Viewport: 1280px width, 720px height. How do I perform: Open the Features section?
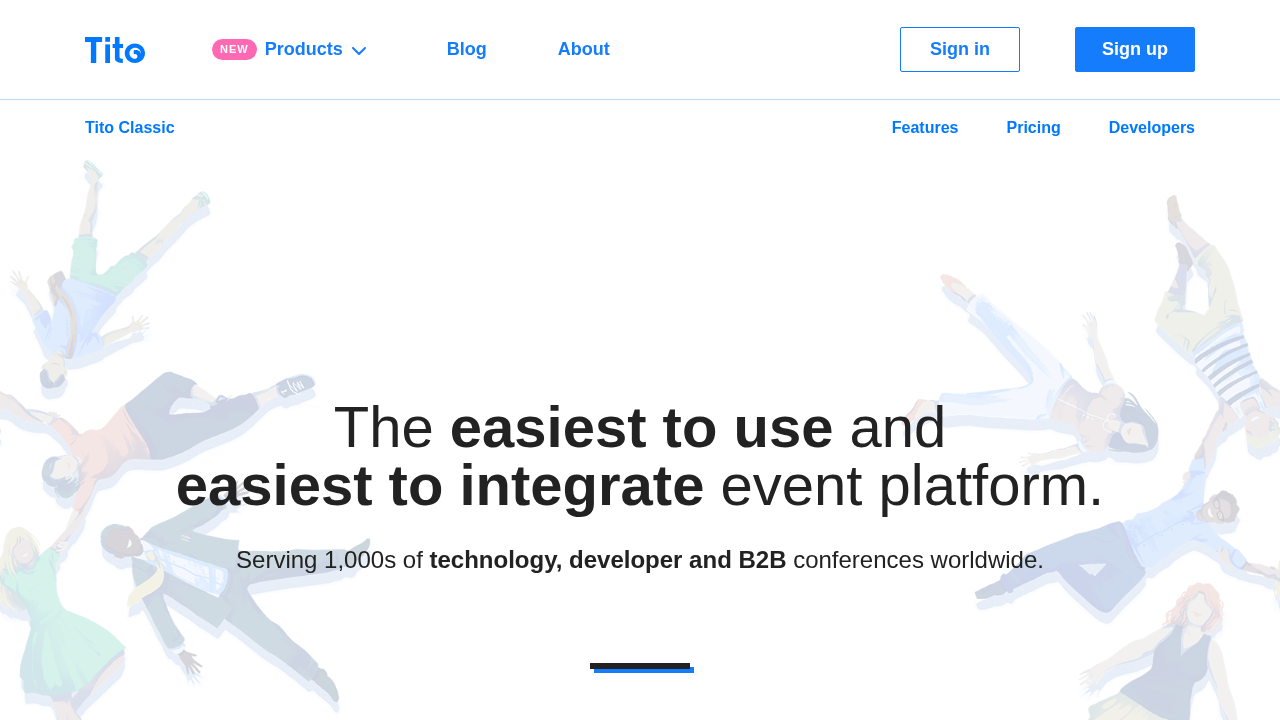(x=925, y=128)
